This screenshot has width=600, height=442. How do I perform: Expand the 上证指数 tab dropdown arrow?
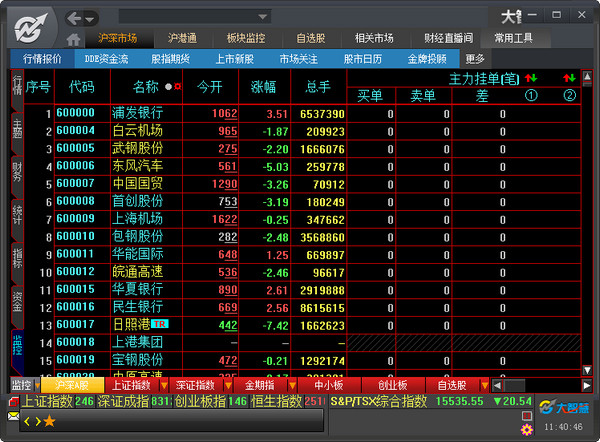pyautogui.click(x=164, y=385)
